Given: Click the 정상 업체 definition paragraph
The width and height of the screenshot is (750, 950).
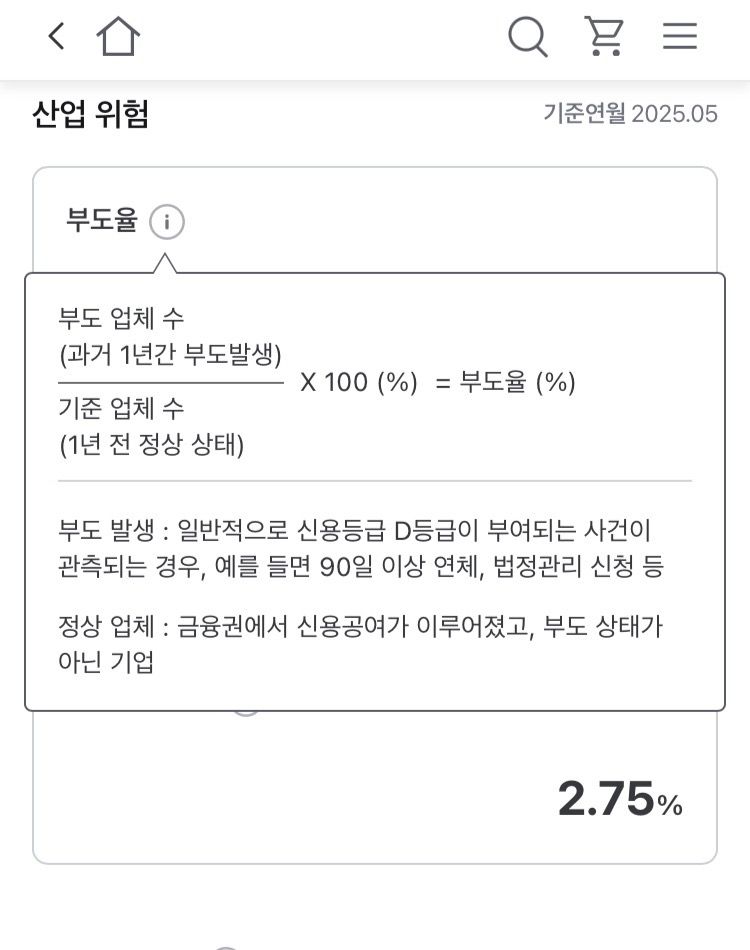Looking at the screenshot, I should click(x=360, y=644).
